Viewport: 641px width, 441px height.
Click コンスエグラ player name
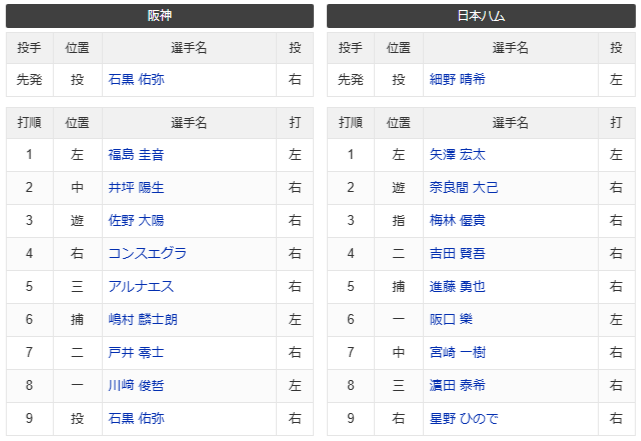pos(147,254)
